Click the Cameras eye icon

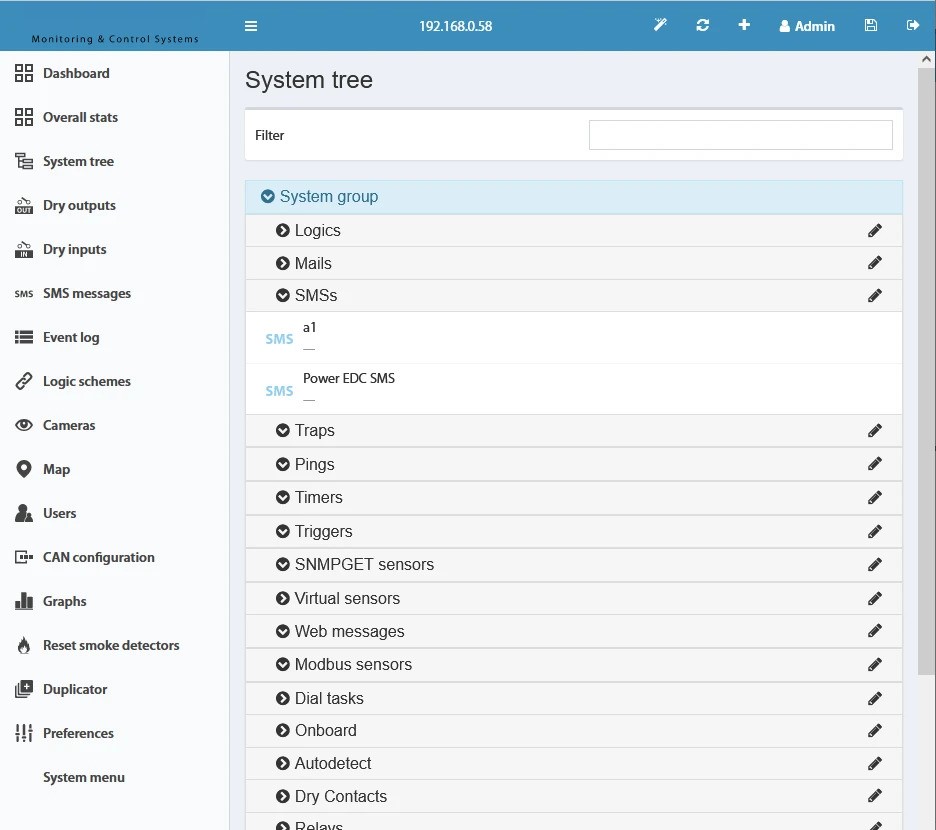pyautogui.click(x=24, y=425)
